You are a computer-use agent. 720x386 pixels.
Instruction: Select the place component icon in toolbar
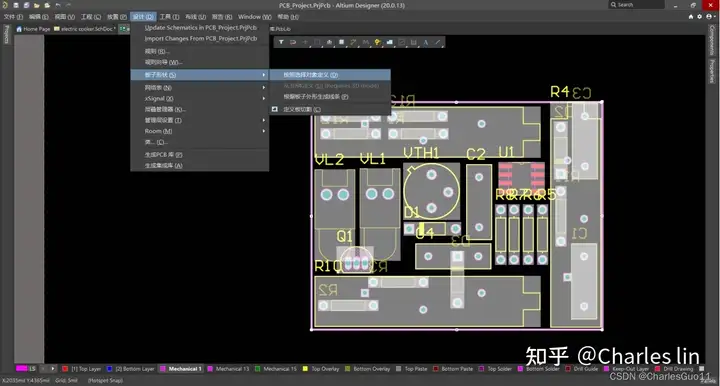[x=341, y=42]
